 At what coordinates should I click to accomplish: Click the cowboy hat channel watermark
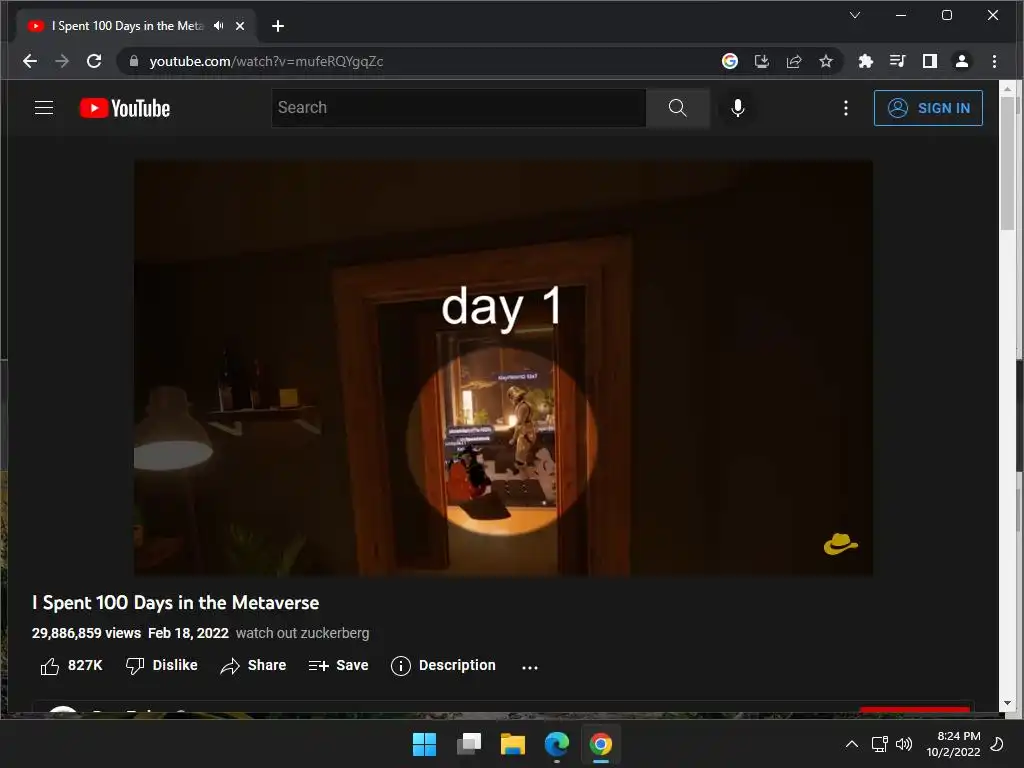tap(840, 544)
